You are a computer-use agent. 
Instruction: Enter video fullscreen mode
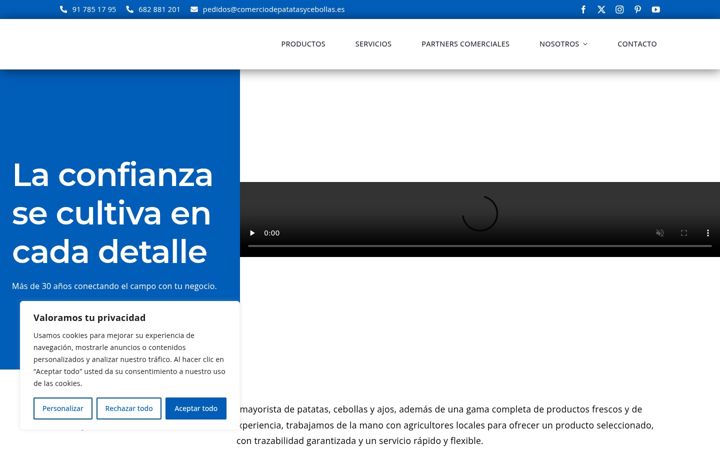(684, 233)
